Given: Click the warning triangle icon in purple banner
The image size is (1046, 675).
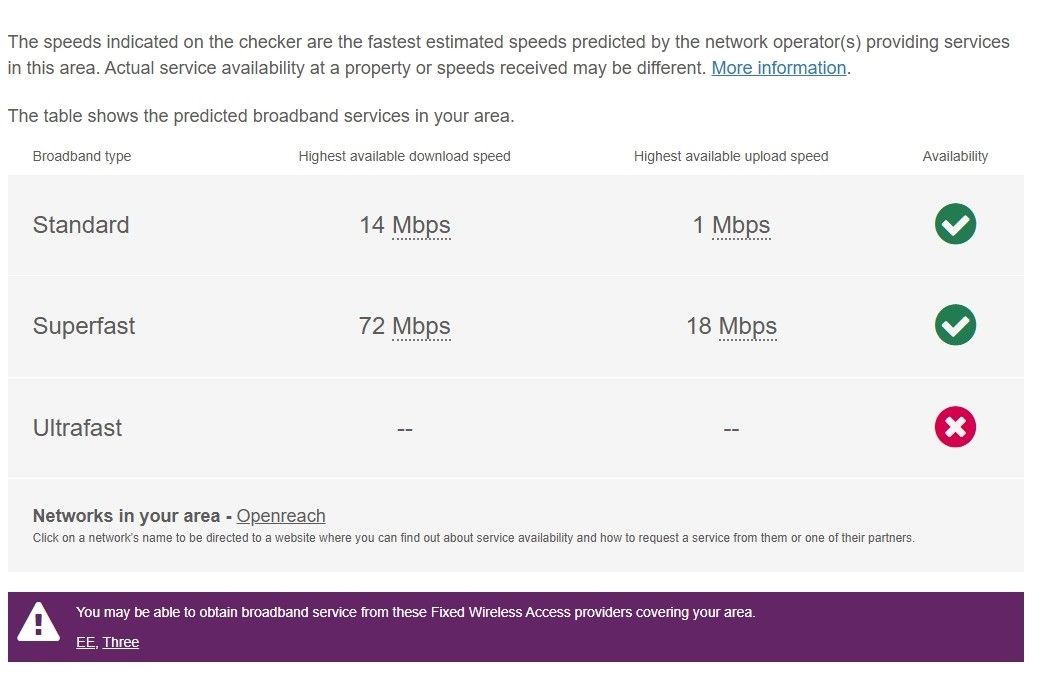Looking at the screenshot, I should point(39,622).
